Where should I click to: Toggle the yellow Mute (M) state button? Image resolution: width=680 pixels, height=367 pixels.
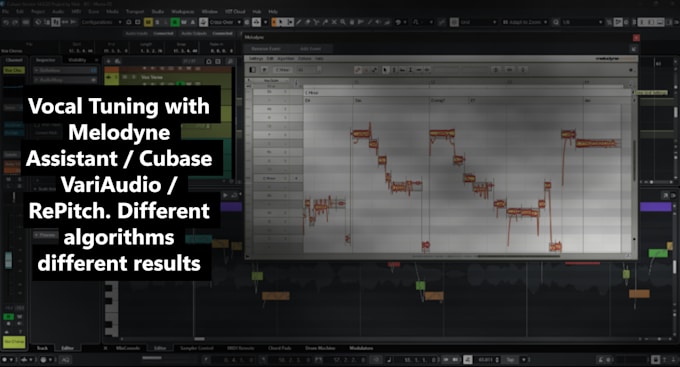coord(148,22)
